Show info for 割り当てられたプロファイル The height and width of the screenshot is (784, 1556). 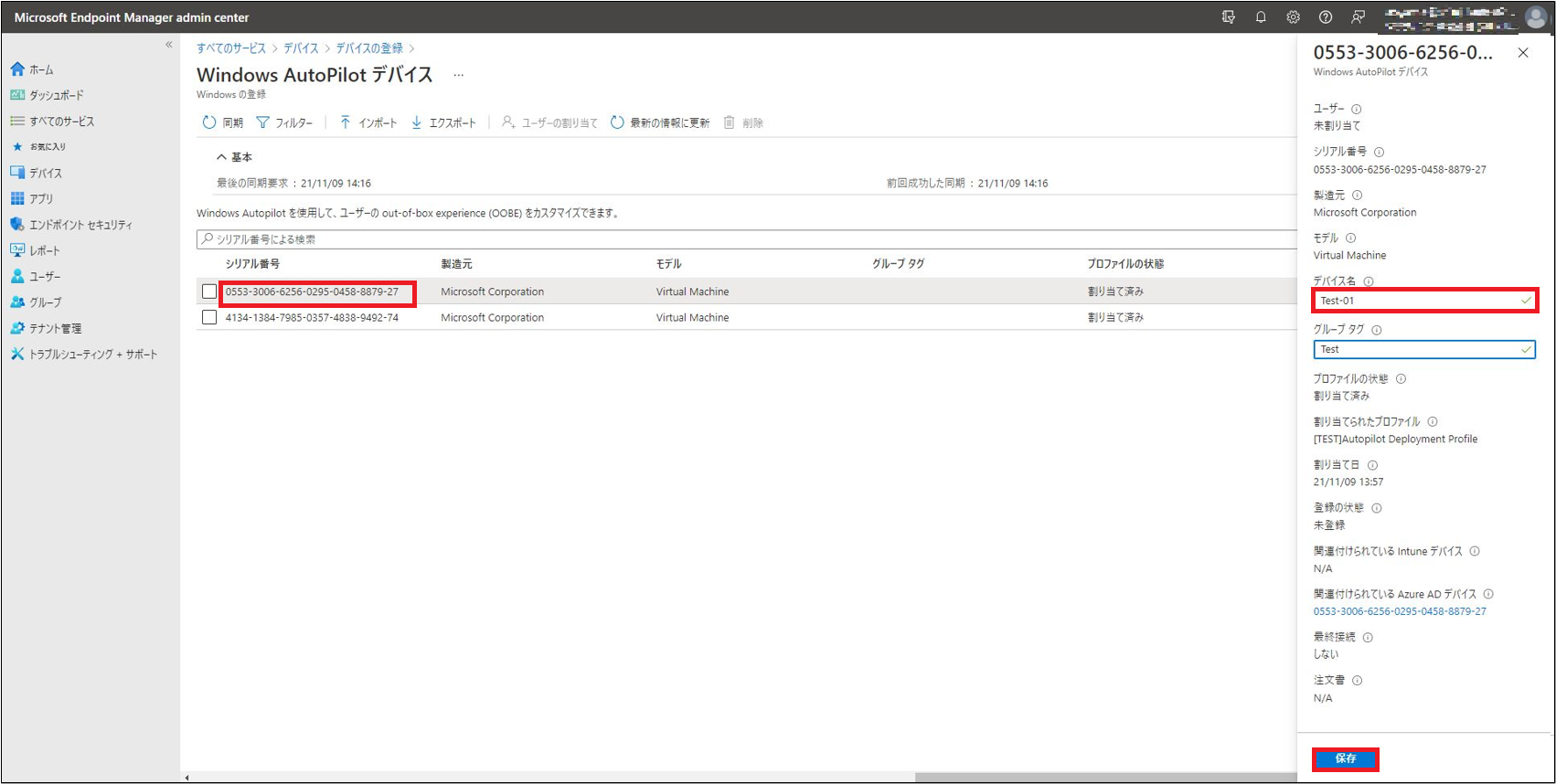(1433, 422)
